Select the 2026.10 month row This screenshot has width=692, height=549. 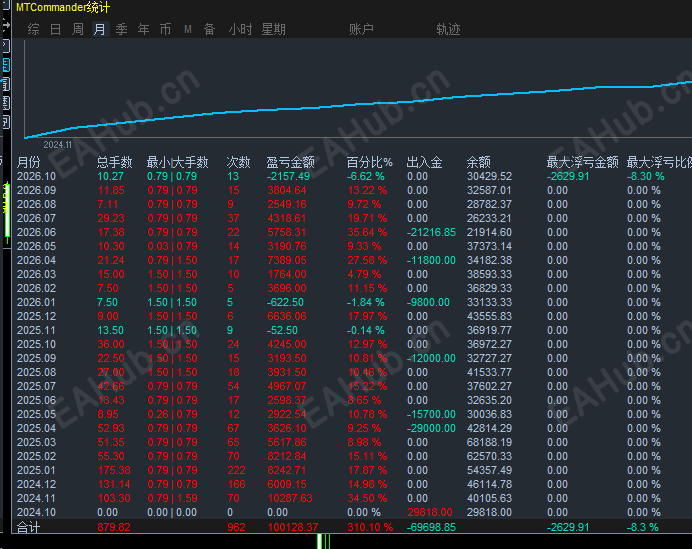pos(352,176)
